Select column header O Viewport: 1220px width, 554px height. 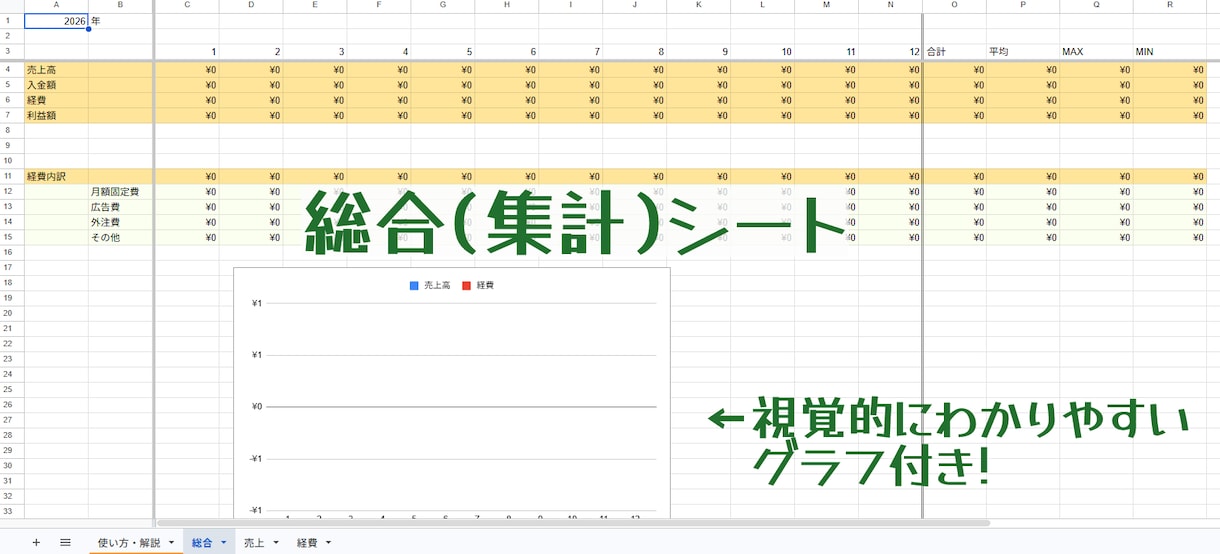pyautogui.click(x=955, y=6)
